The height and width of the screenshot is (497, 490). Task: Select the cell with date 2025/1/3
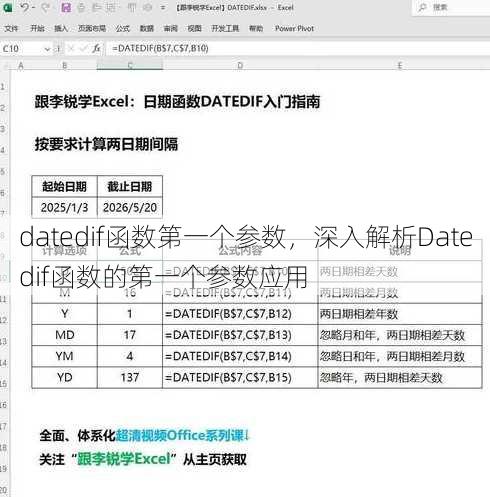point(64,207)
